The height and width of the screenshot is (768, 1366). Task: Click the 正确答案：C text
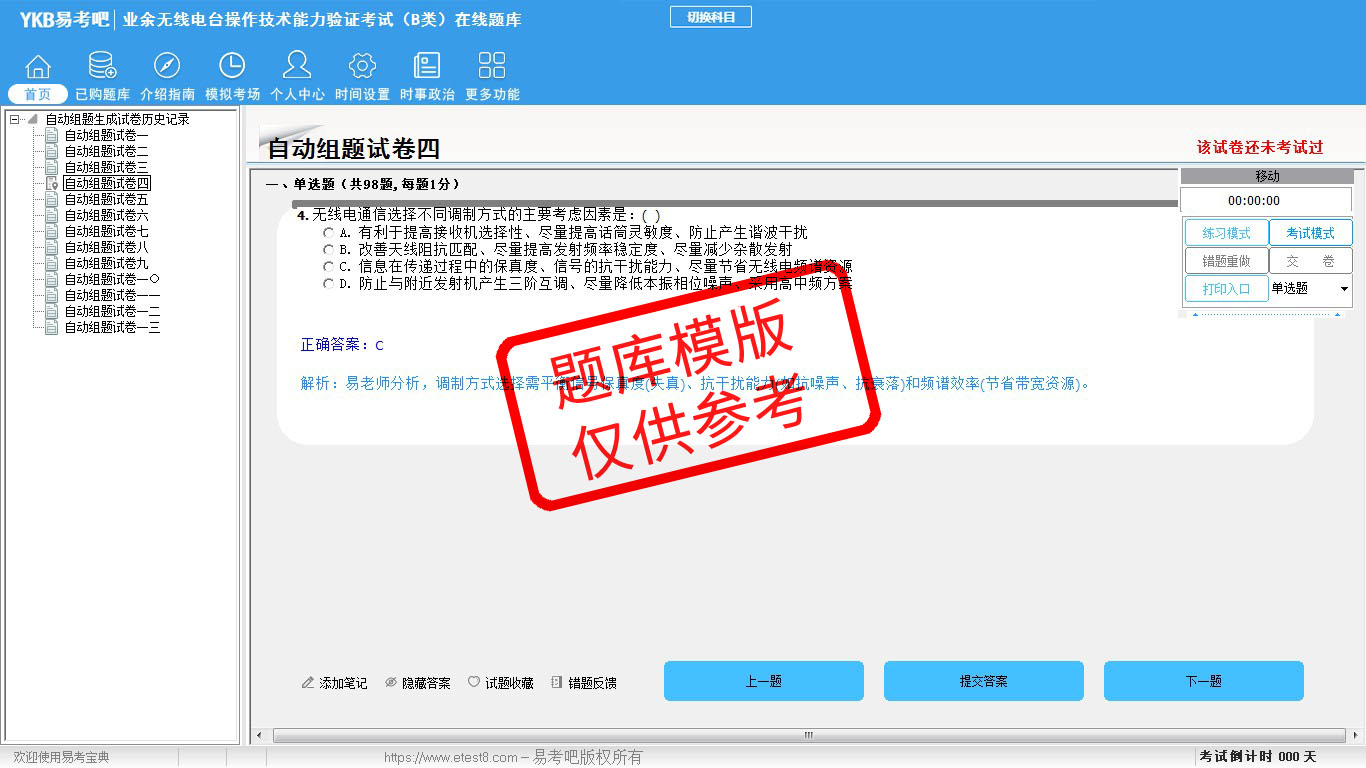342,346
